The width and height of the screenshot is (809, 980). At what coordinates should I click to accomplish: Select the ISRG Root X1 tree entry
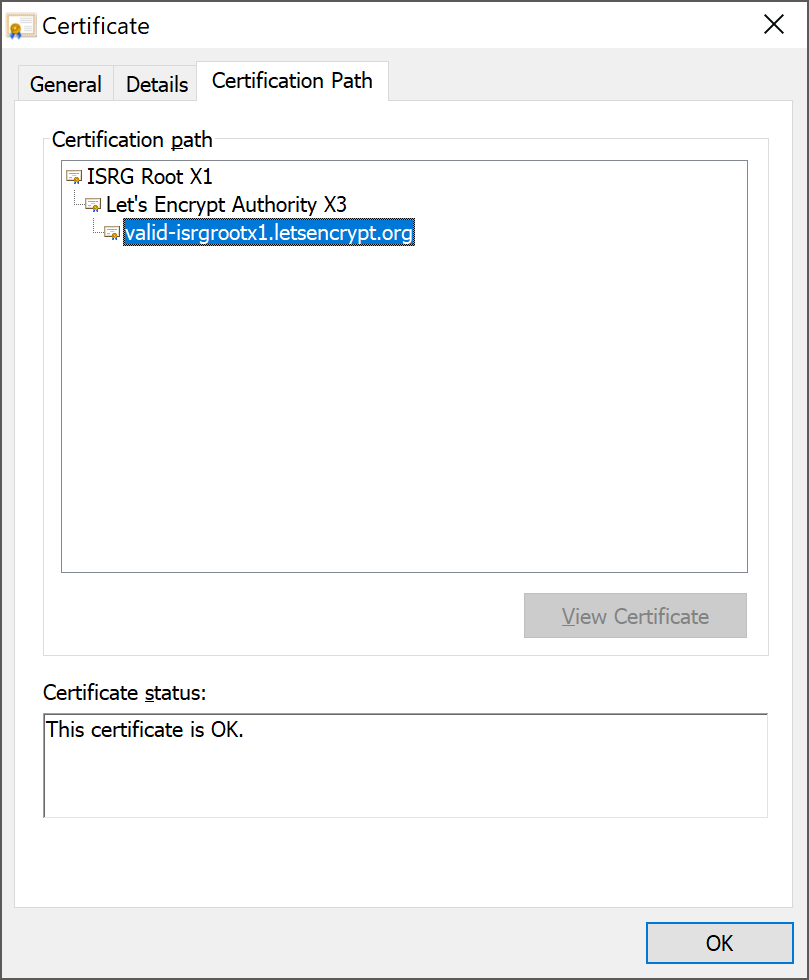click(x=149, y=176)
